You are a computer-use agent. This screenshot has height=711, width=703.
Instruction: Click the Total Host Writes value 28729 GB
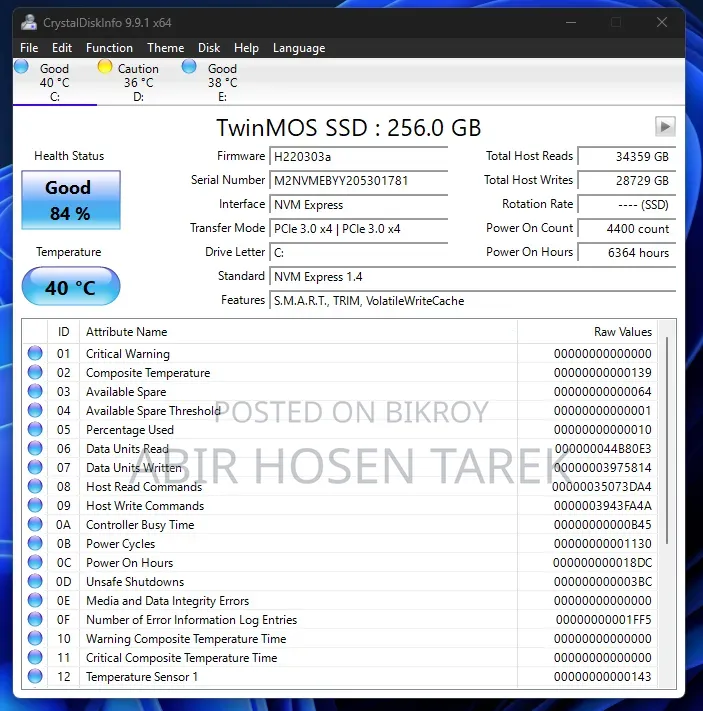click(627, 181)
